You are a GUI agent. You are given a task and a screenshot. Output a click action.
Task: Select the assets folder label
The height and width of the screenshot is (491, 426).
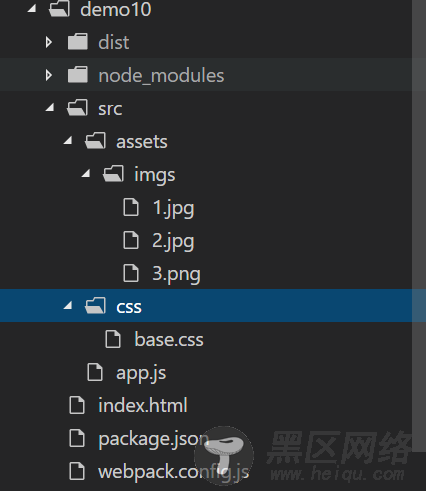pos(142,142)
